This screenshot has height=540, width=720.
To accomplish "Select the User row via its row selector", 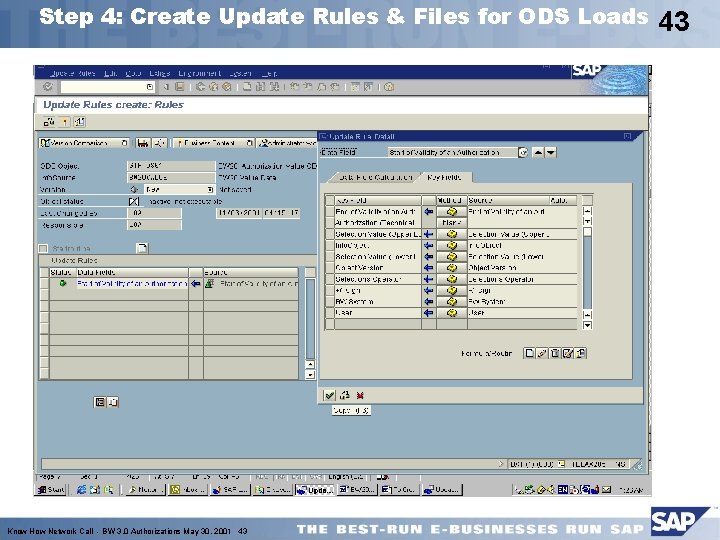I will click(x=329, y=313).
